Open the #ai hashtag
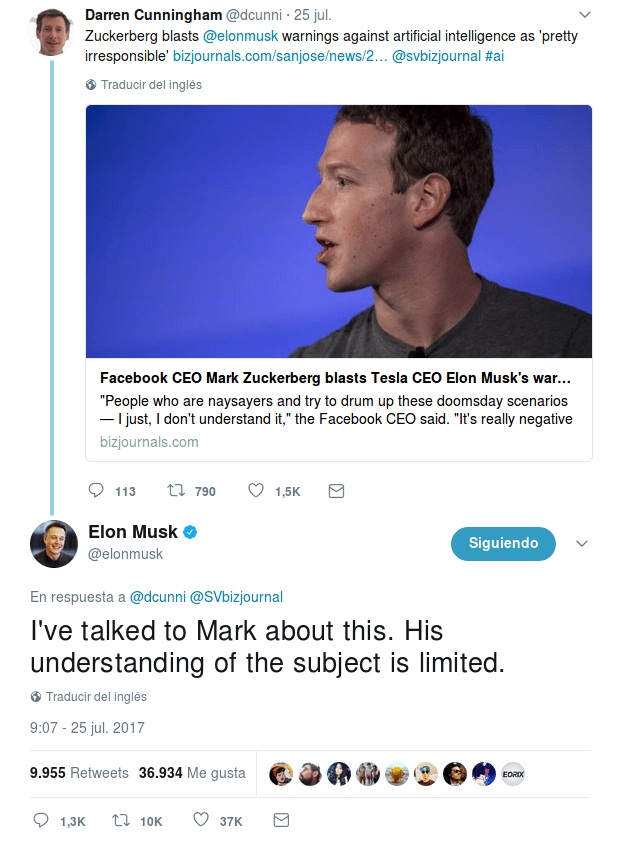This screenshot has width=624, height=846. [x=494, y=55]
